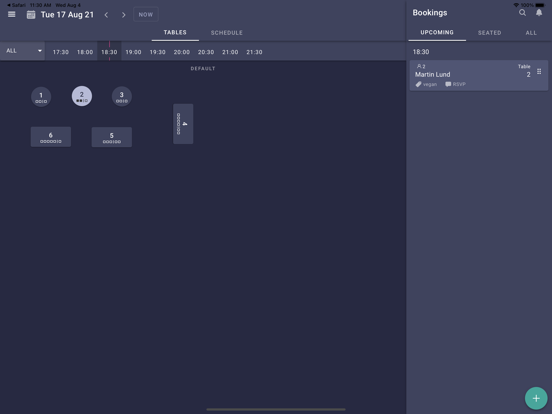Return to Safari via back link
The image size is (552, 414).
[16, 5]
